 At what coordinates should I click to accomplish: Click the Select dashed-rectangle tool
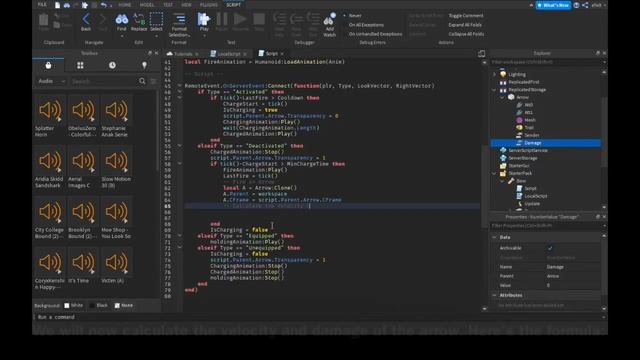click(156, 19)
